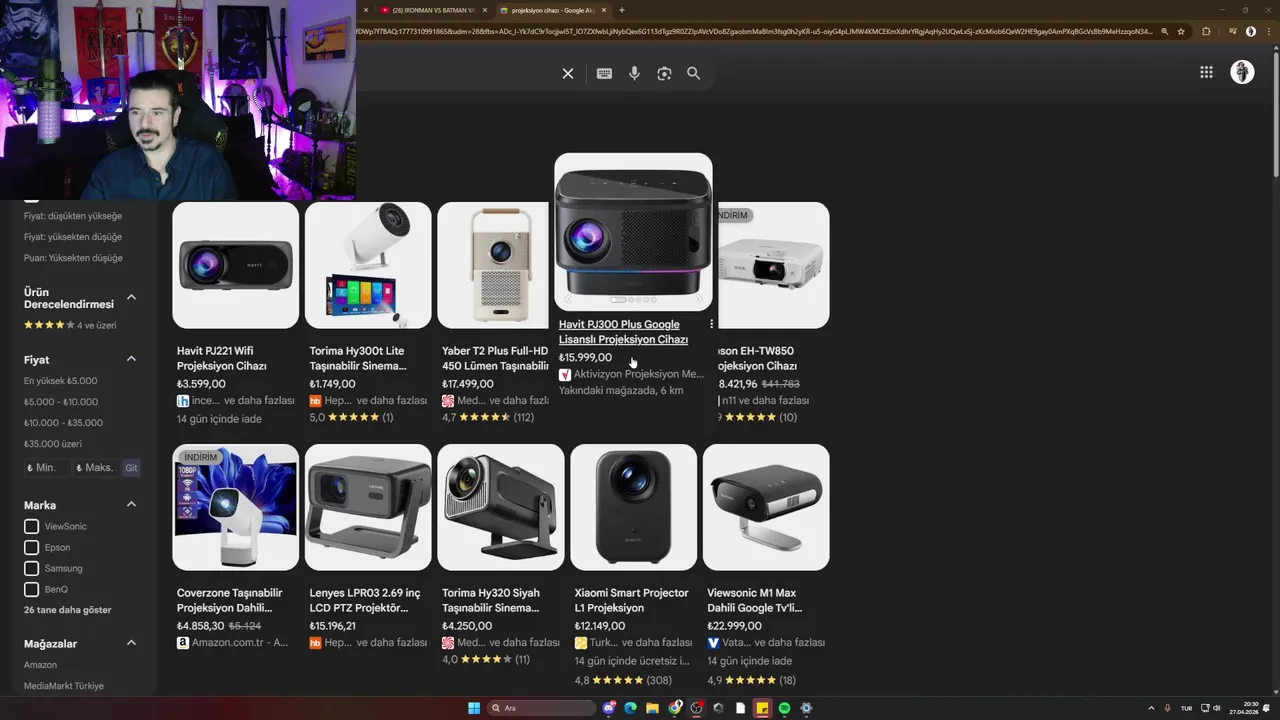1280x720 pixels.
Task: Start voice search with the microphone icon
Action: 634,73
